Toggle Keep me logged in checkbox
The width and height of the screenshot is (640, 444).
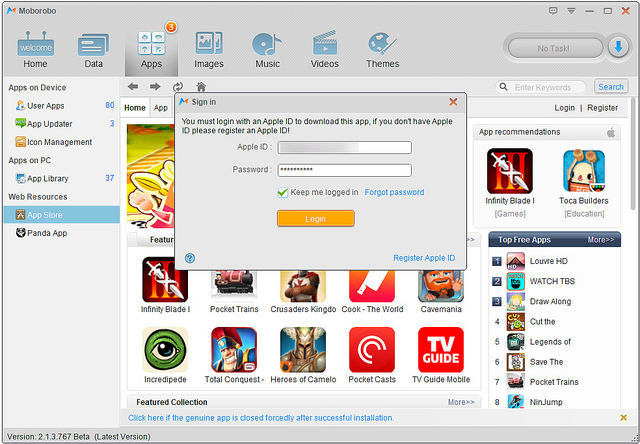point(282,192)
